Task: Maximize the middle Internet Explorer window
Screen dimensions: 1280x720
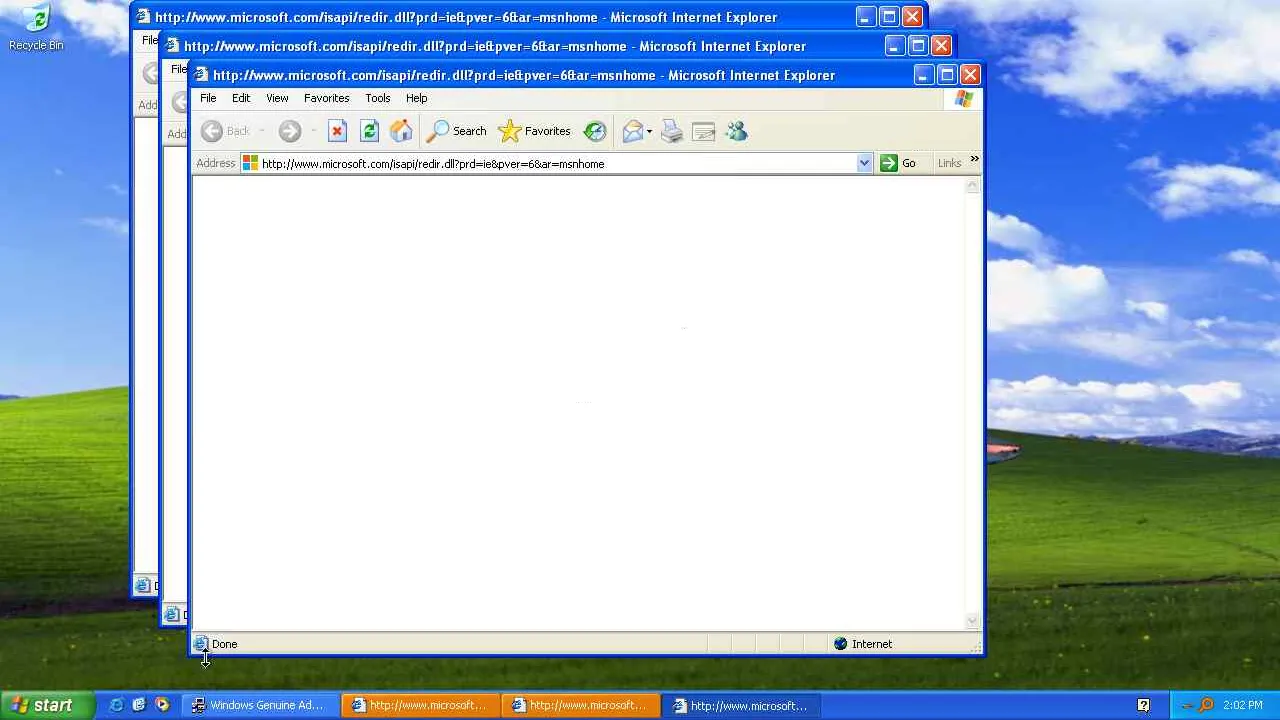Action: pyautogui.click(x=918, y=46)
